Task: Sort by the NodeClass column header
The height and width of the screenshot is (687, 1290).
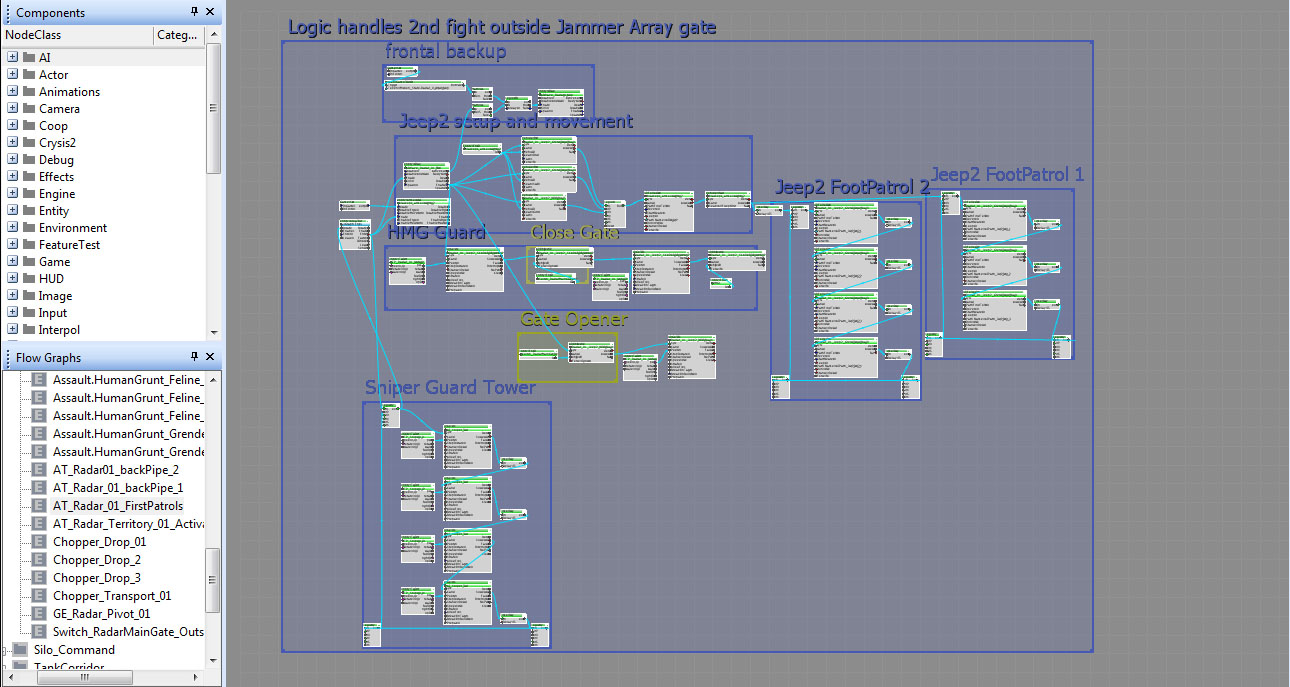Action: [76, 35]
